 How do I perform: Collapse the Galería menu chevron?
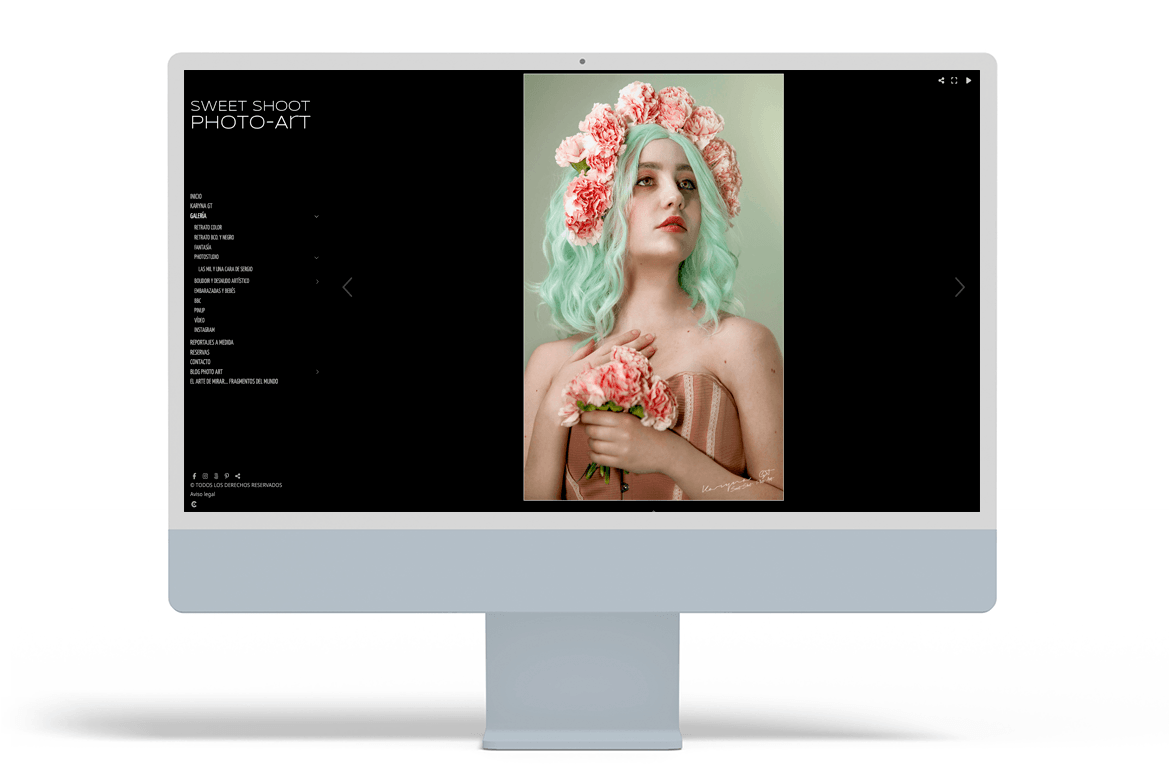point(317,216)
